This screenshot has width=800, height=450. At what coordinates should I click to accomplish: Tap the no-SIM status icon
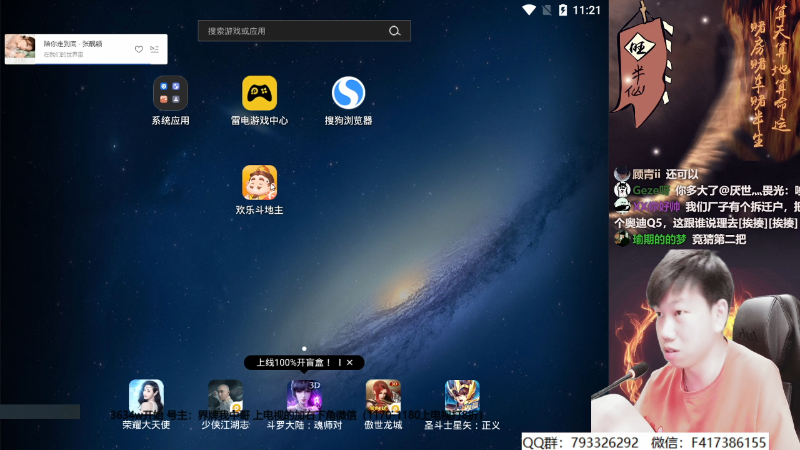(546, 10)
